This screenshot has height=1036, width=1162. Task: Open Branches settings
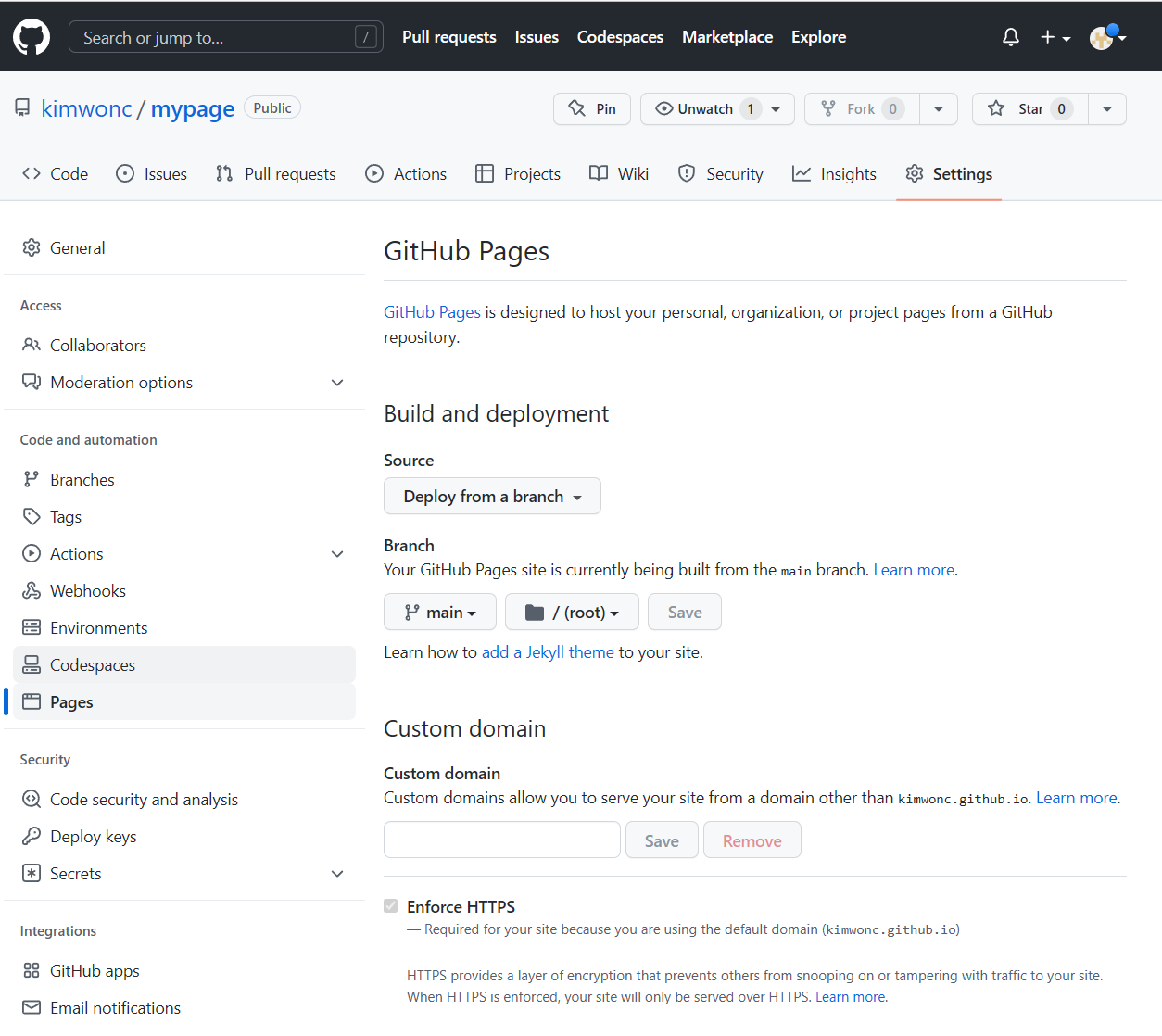184,479
